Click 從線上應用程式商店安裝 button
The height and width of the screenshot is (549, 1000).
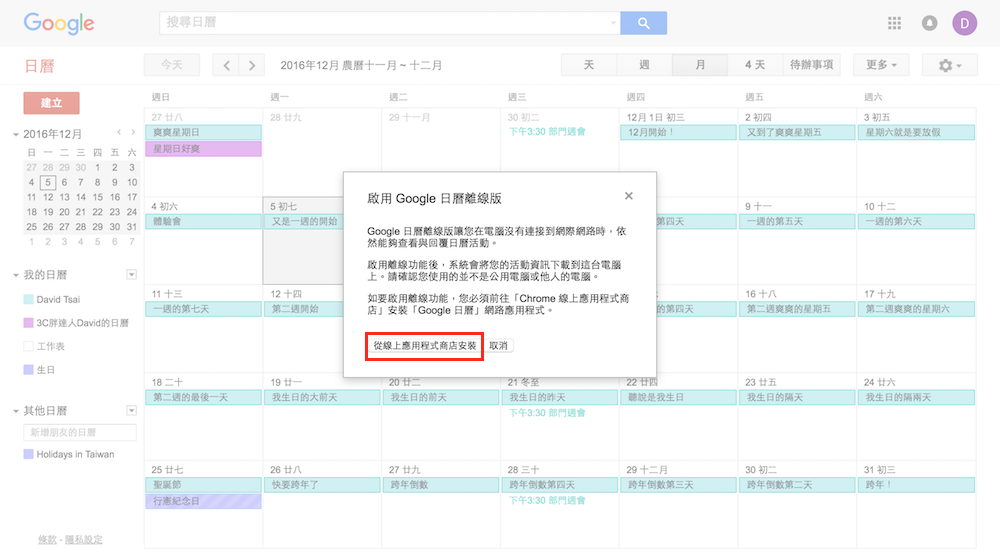(x=424, y=345)
